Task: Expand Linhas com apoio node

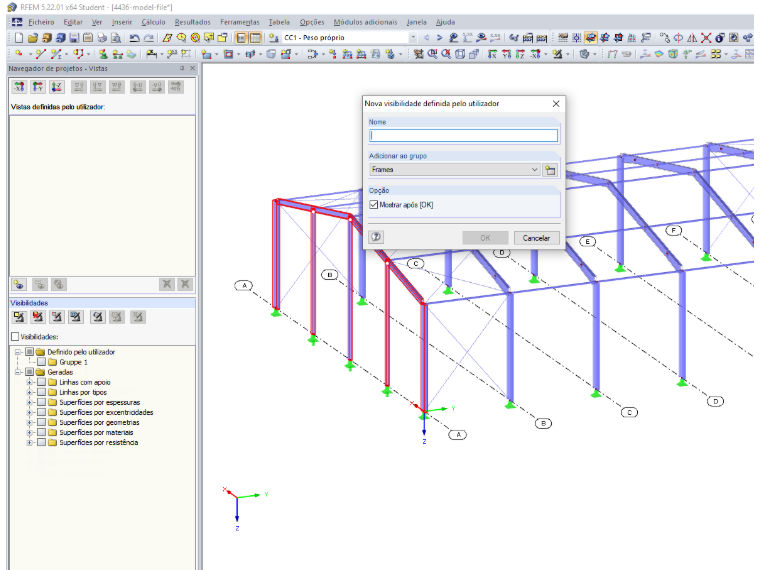Action: (x=30, y=382)
